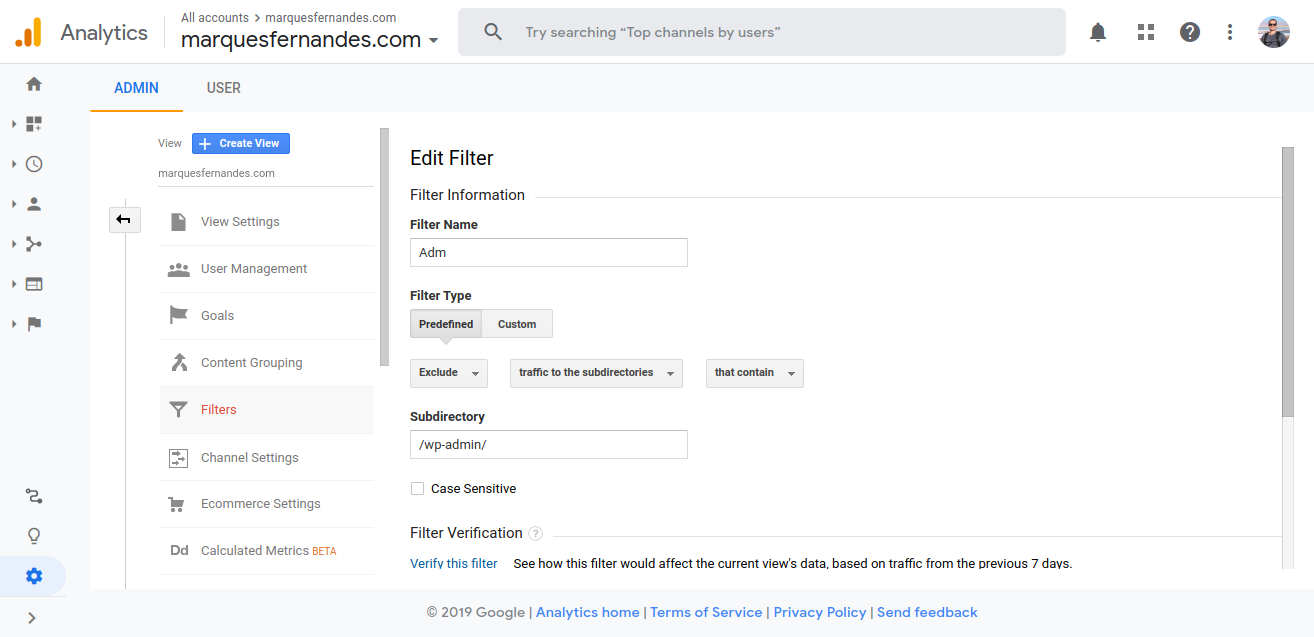This screenshot has width=1314, height=637.
Task: Click the Google Analytics logo
Action: 28,33
